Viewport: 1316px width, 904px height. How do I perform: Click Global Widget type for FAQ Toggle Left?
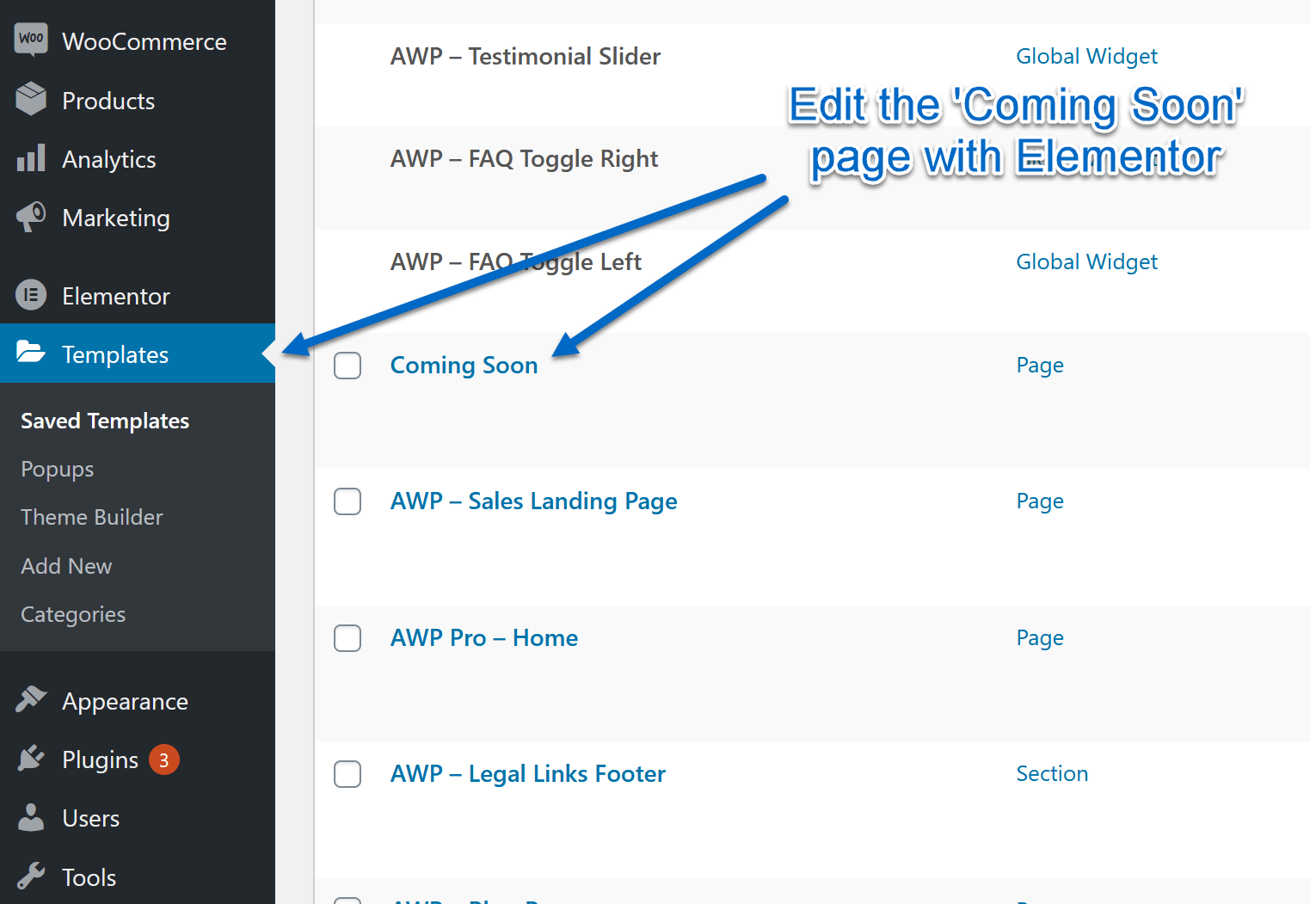1087,262
